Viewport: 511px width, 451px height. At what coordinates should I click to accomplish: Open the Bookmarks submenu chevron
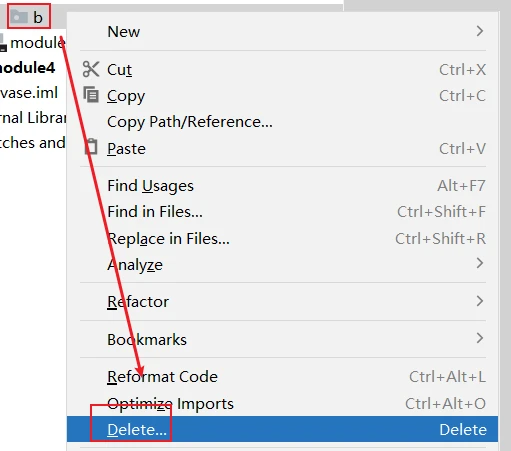tap(480, 338)
